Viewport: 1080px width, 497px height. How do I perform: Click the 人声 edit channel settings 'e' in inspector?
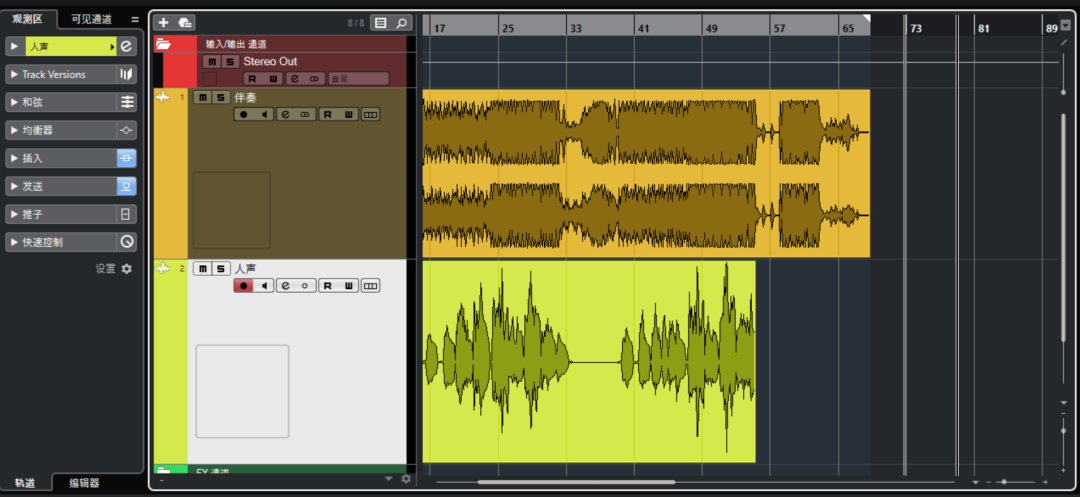[x=126, y=46]
